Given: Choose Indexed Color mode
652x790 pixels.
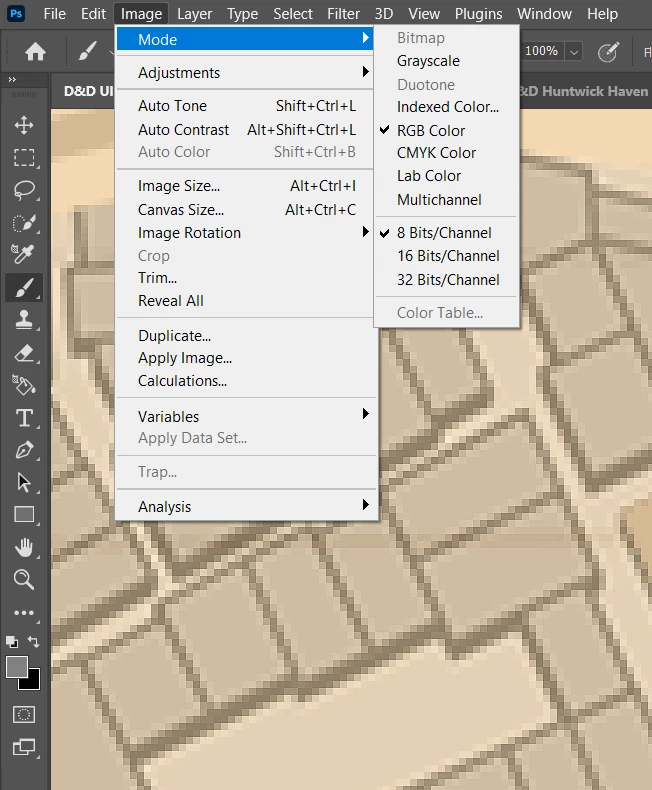Looking at the screenshot, I should (447, 107).
